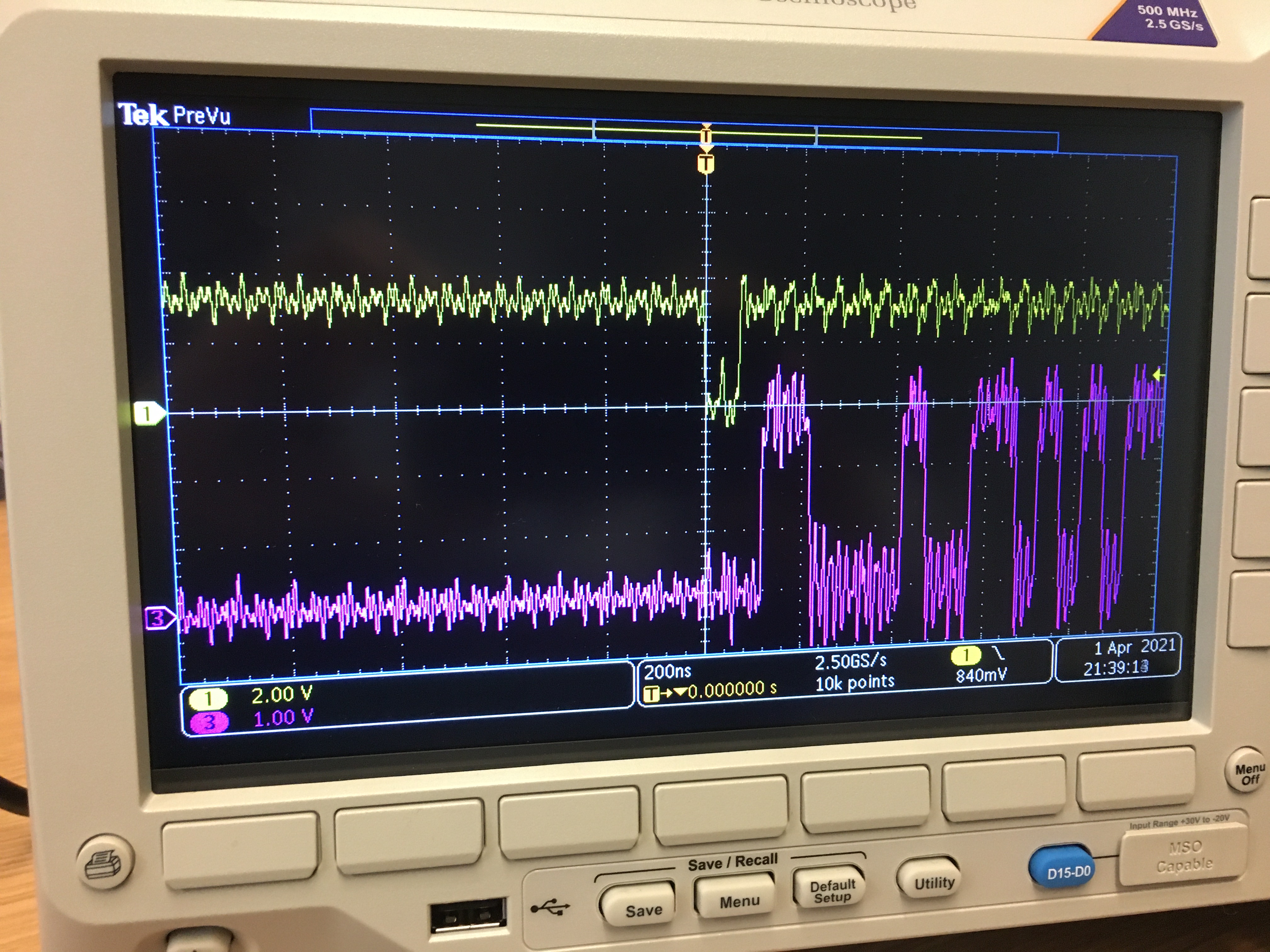Tap the 10k points record length readout
The height and width of the screenshot is (952, 1270).
point(855,682)
